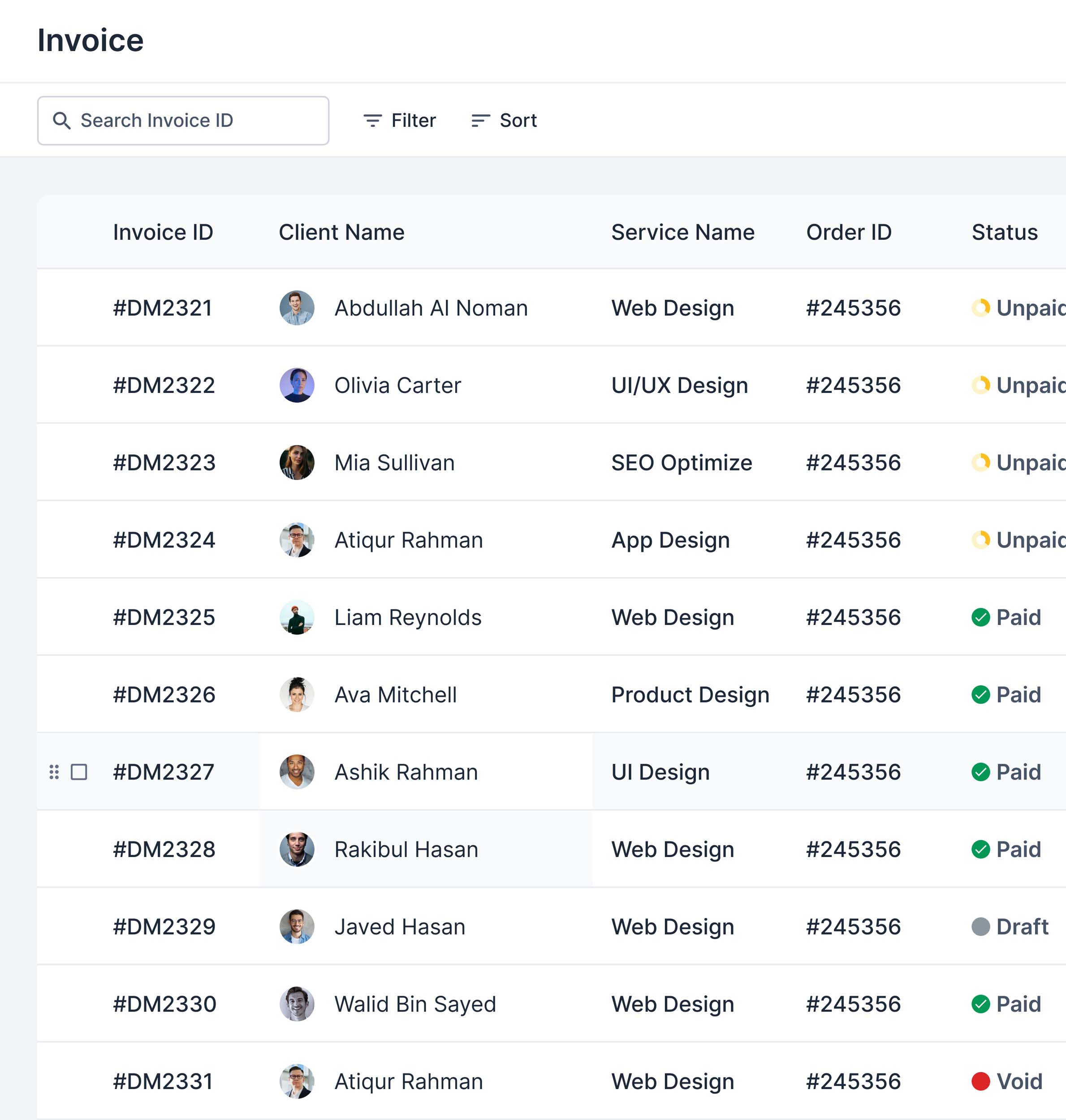The height and width of the screenshot is (1120, 1066).
Task: Open the Sort options
Action: 504,121
